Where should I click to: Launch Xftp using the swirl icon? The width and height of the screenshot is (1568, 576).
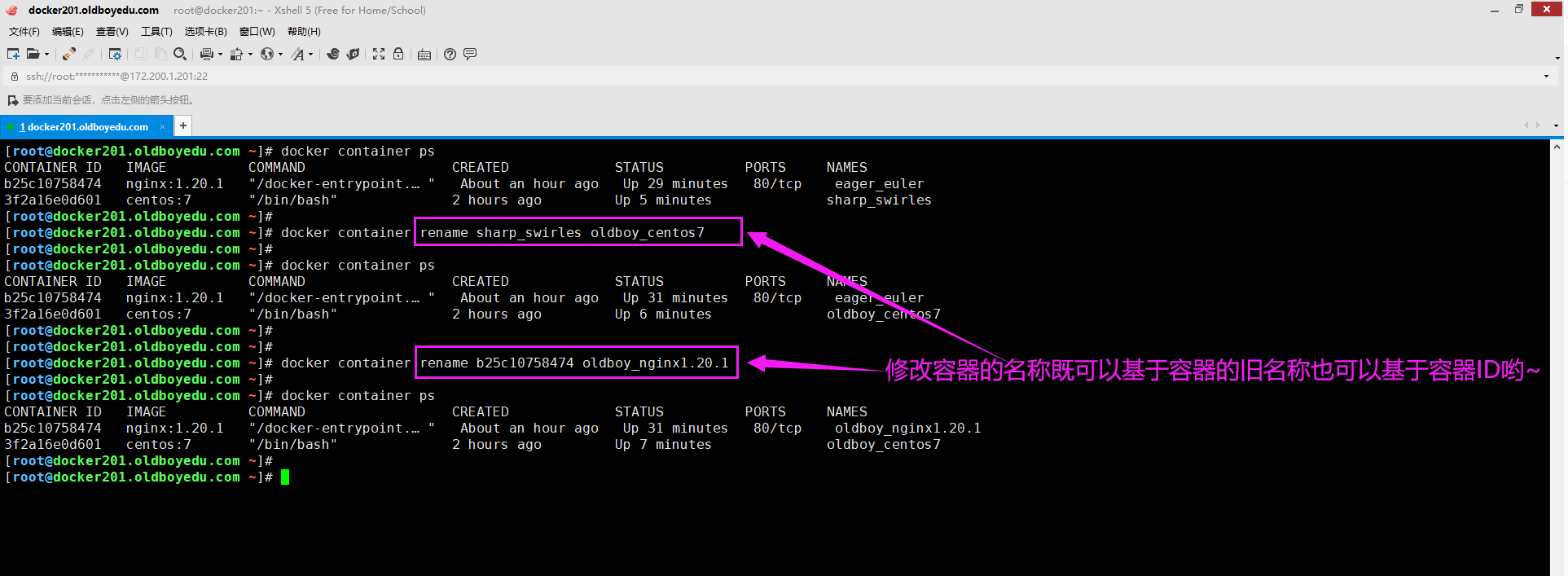pyautogui.click(x=333, y=55)
